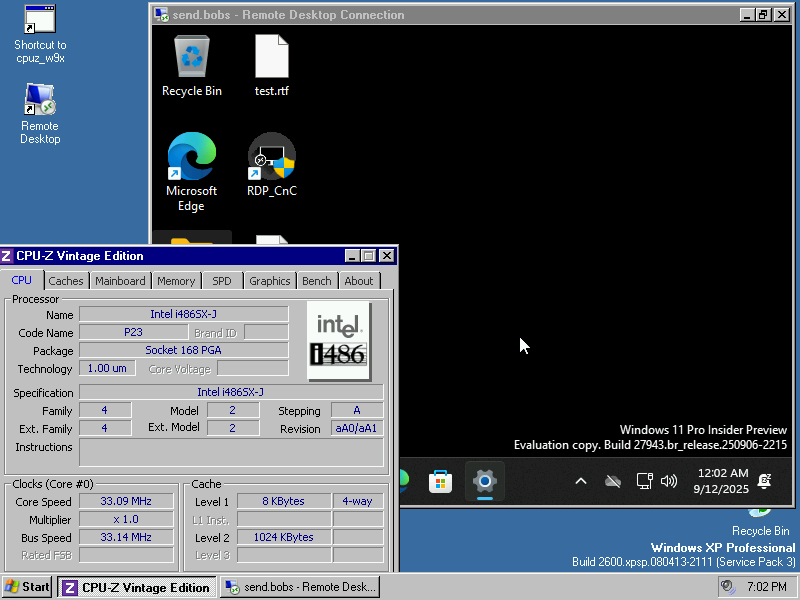The width and height of the screenshot is (800, 600).
Task: Click the Multiplier value x 1.0
Action: (126, 519)
